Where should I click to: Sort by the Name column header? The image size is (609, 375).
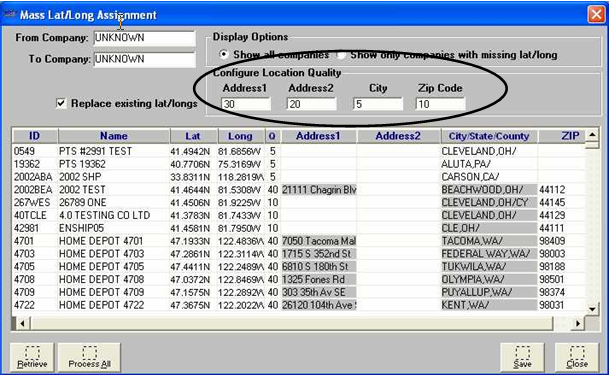click(113, 136)
